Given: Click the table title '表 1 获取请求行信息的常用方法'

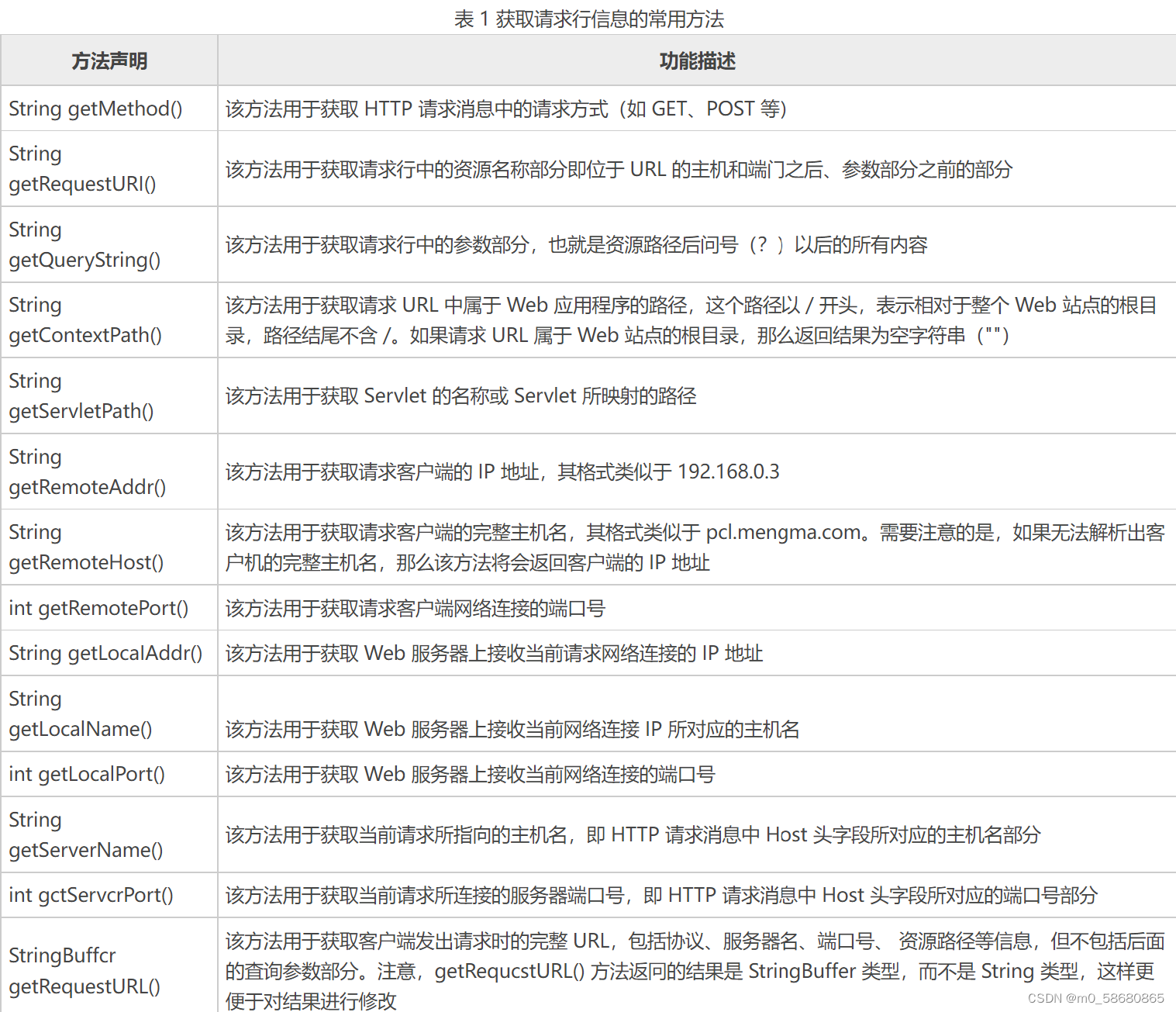Looking at the screenshot, I should [588, 19].
